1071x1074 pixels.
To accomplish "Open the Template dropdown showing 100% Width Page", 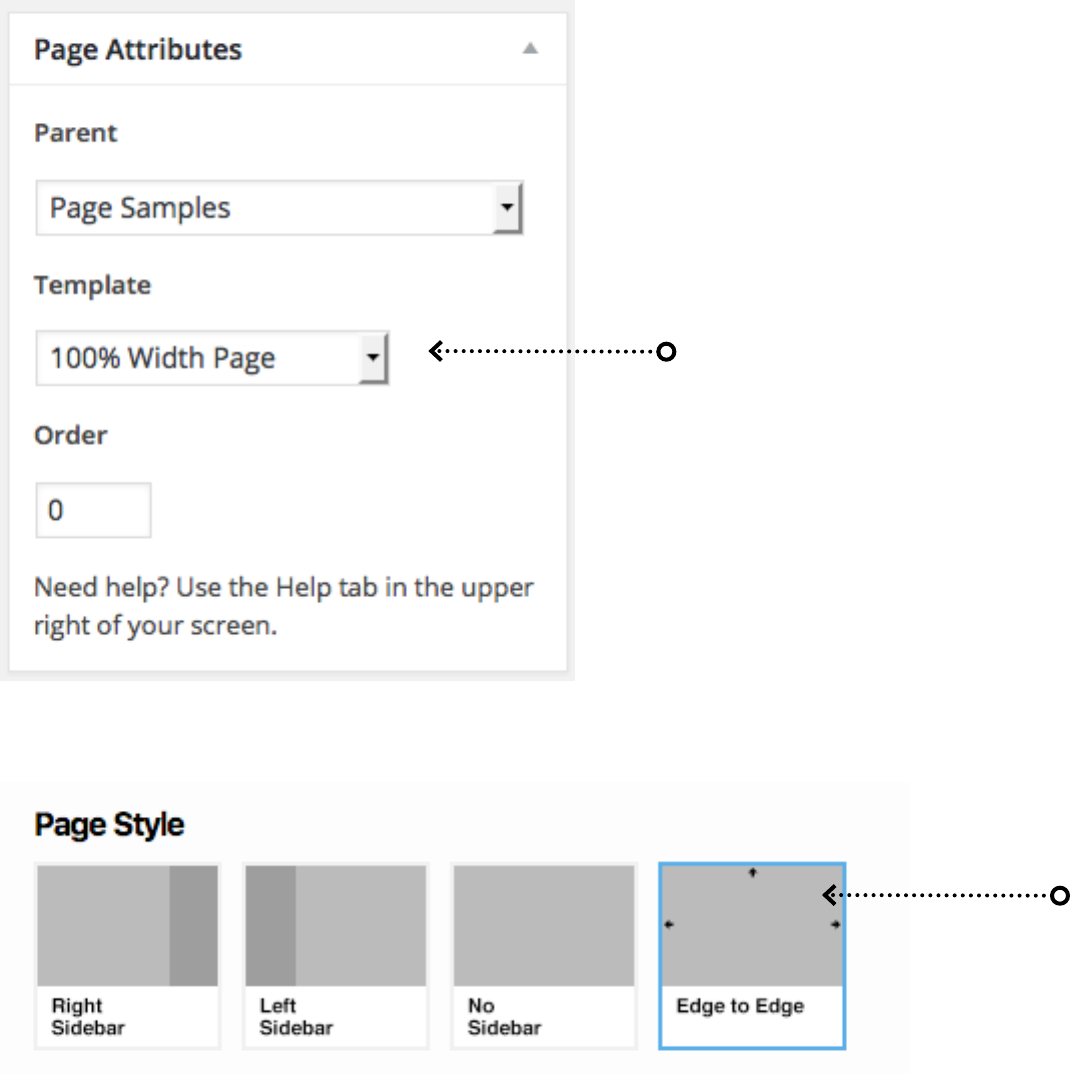I will point(198,358).
